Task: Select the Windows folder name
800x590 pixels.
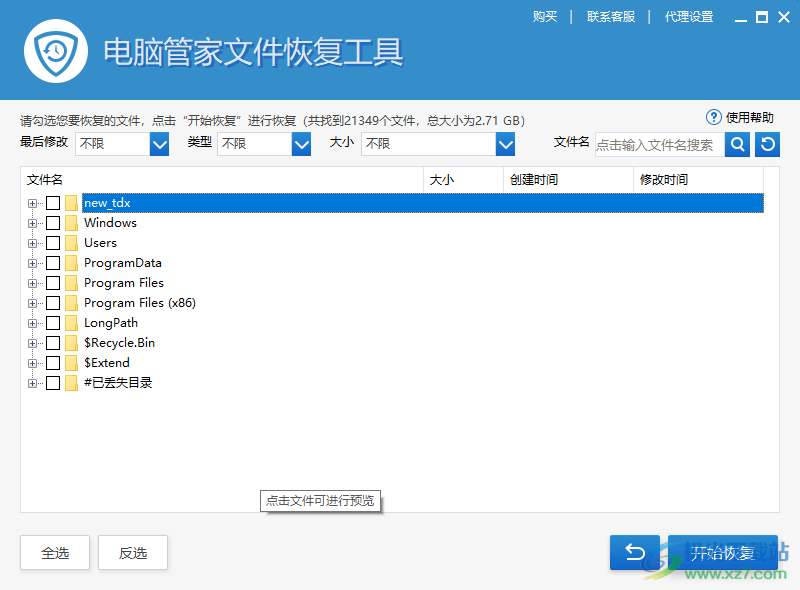Action: (x=110, y=223)
